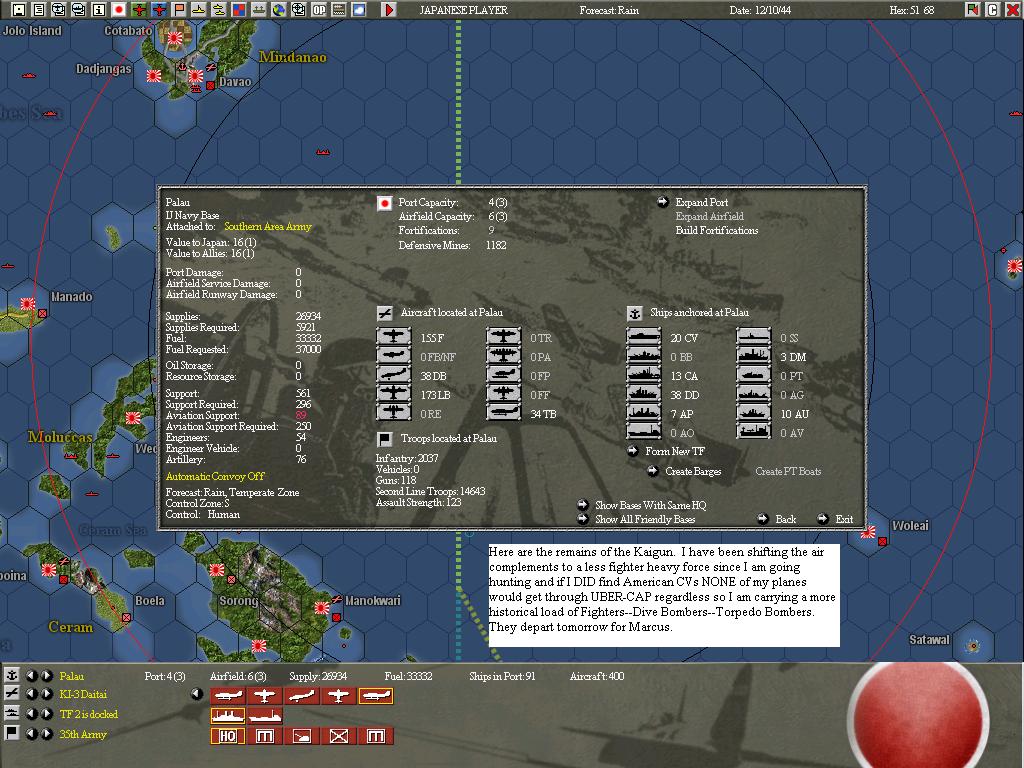Click the anchor icon on the Palau row
This screenshot has width=1024, height=768.
12,675
